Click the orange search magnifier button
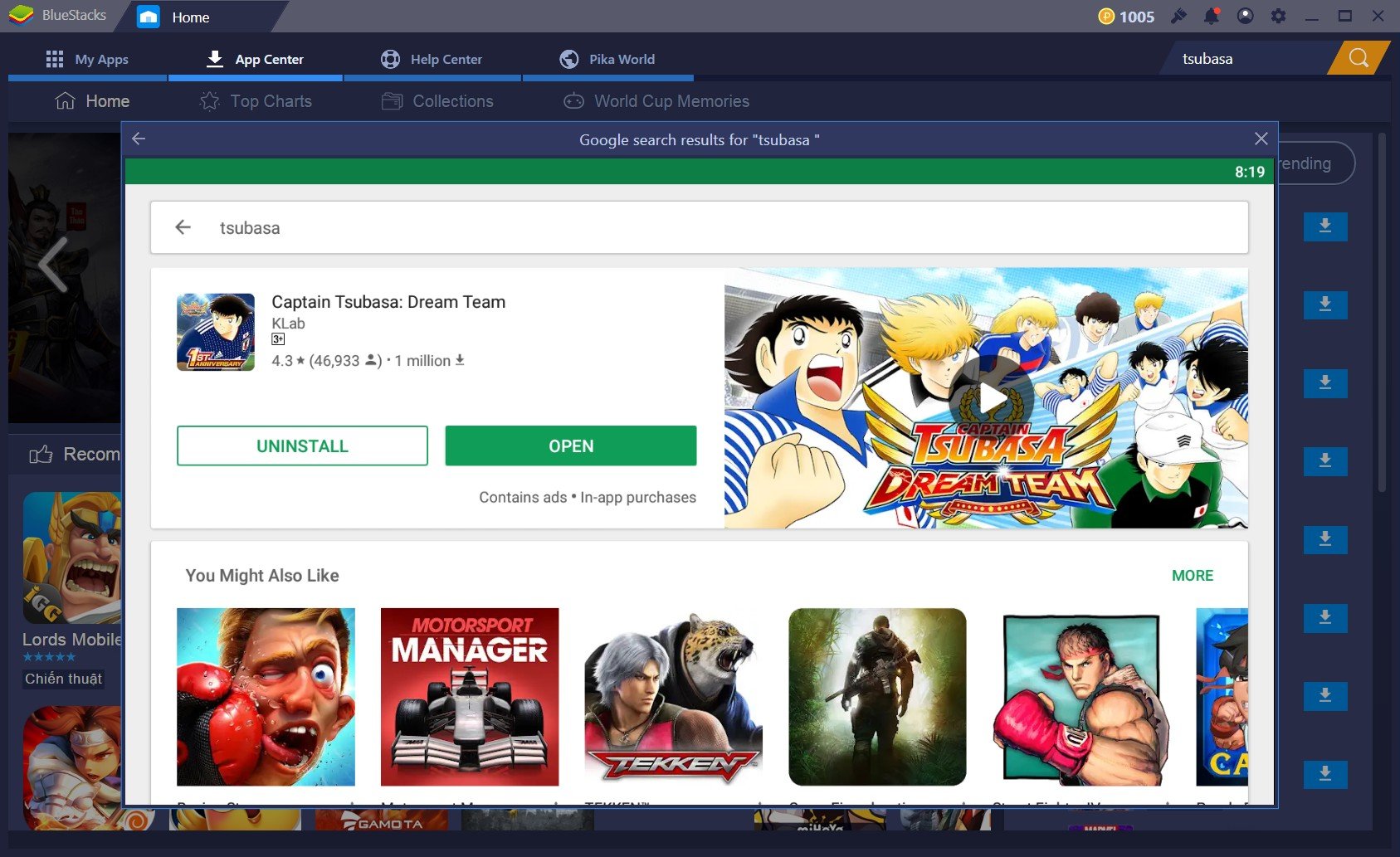This screenshot has height=857, width=1400. tap(1359, 58)
